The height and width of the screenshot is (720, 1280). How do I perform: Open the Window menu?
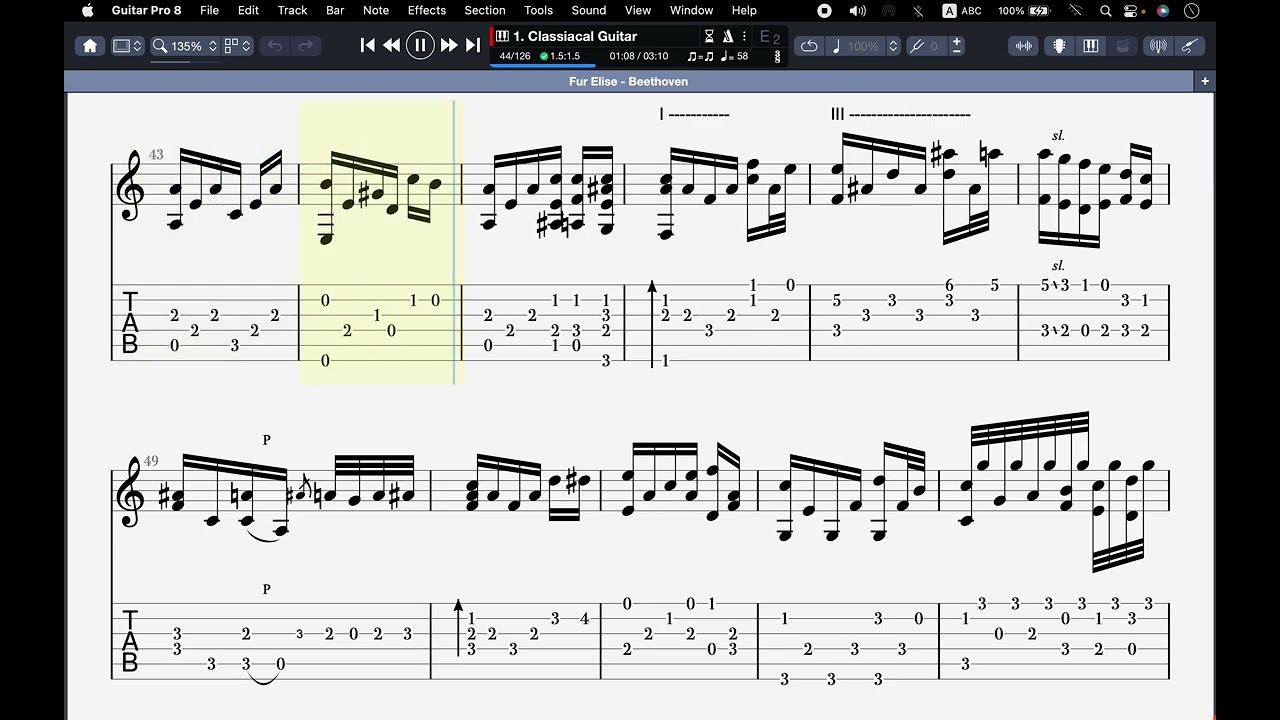(x=691, y=10)
